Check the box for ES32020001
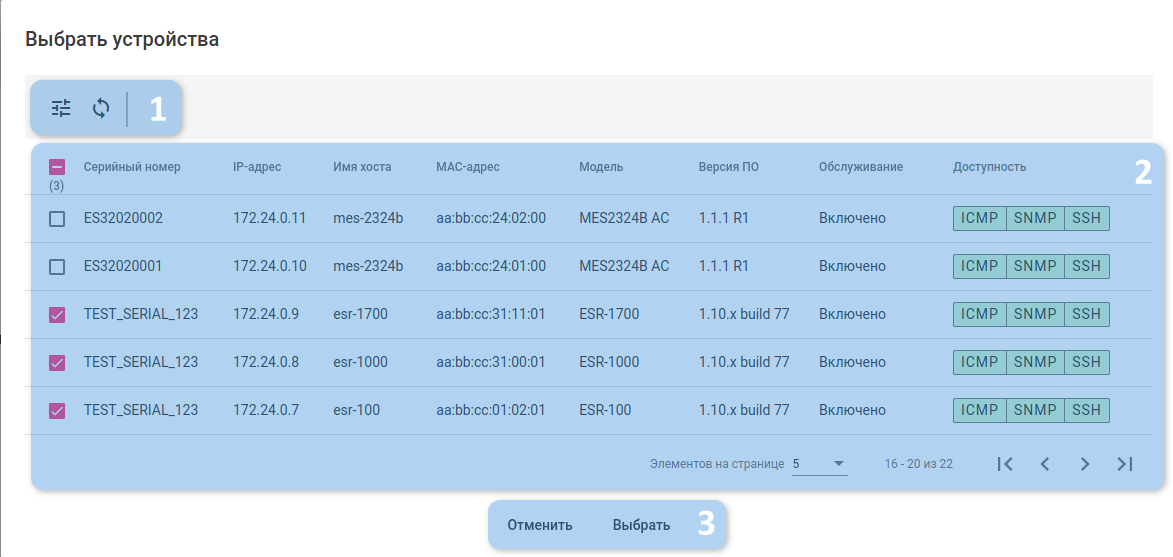The height and width of the screenshot is (557, 1173). pyautogui.click(x=57, y=267)
